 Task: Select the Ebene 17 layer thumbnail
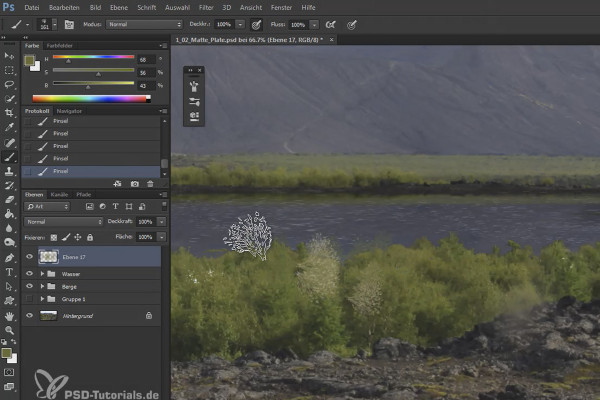(49, 257)
